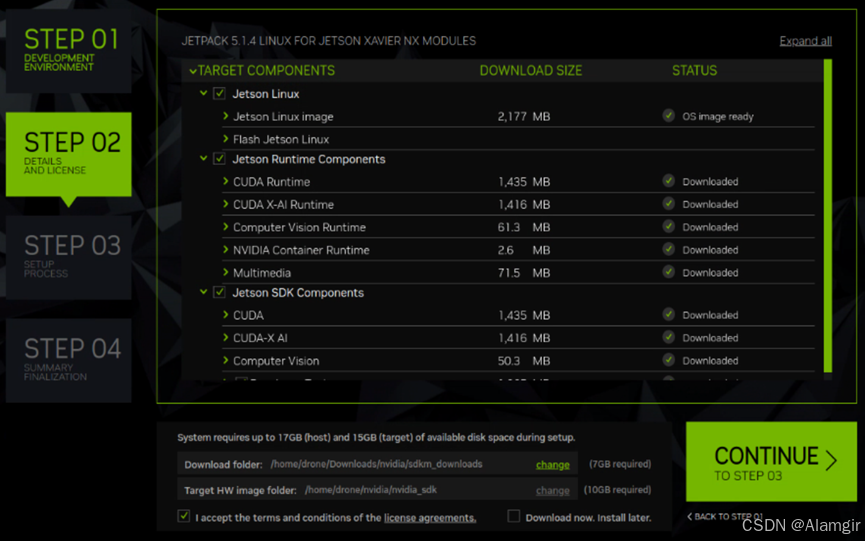Click the 50.3 MB size value
Viewport: 865px width, 541px height.
(x=524, y=361)
